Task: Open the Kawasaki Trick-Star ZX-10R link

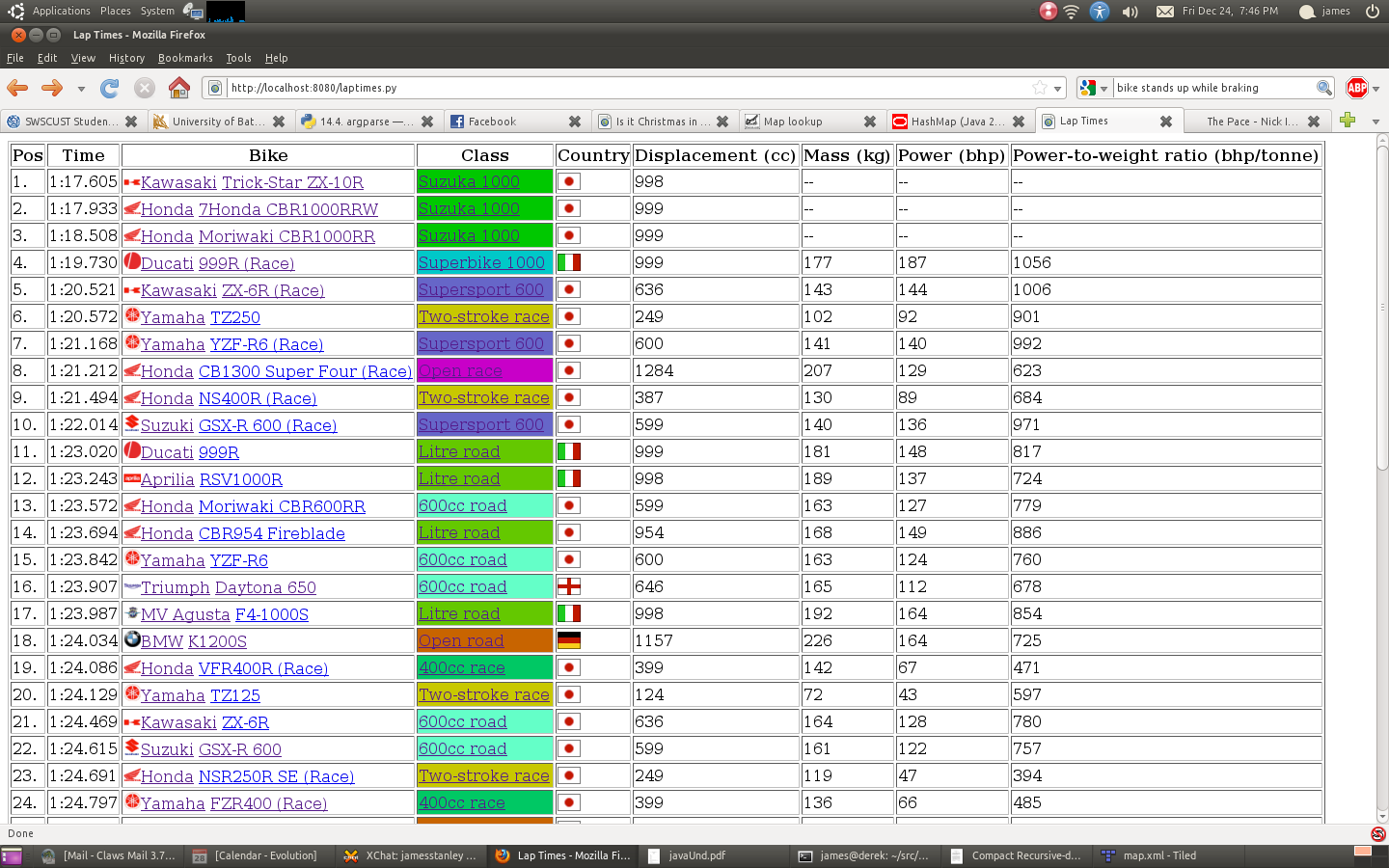Action: pos(292,182)
